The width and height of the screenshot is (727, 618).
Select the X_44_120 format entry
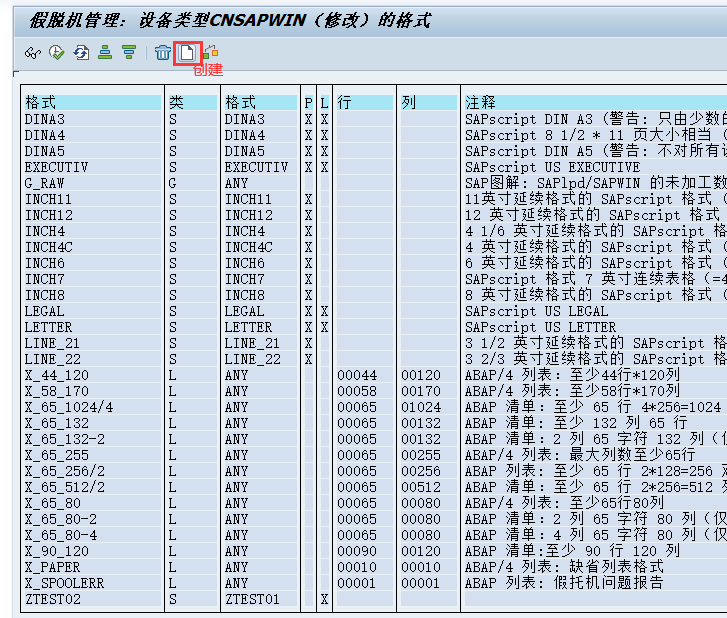pos(58,375)
